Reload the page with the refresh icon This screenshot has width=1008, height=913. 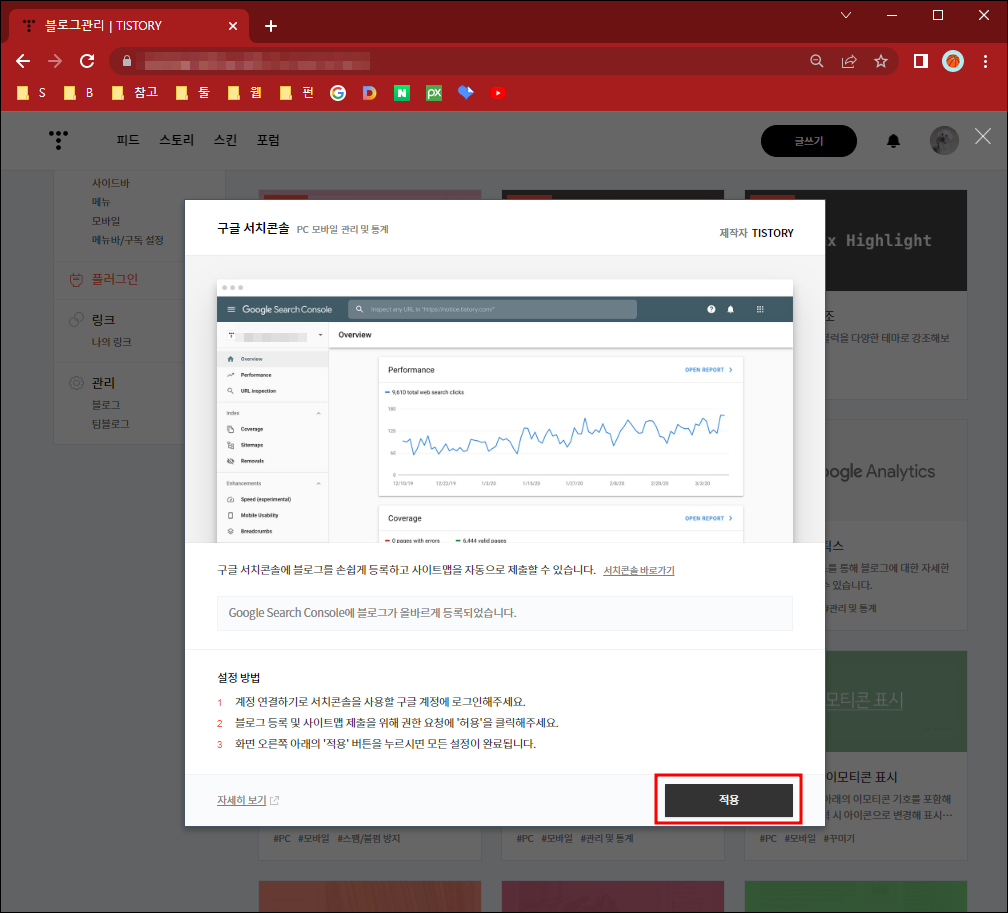click(87, 61)
